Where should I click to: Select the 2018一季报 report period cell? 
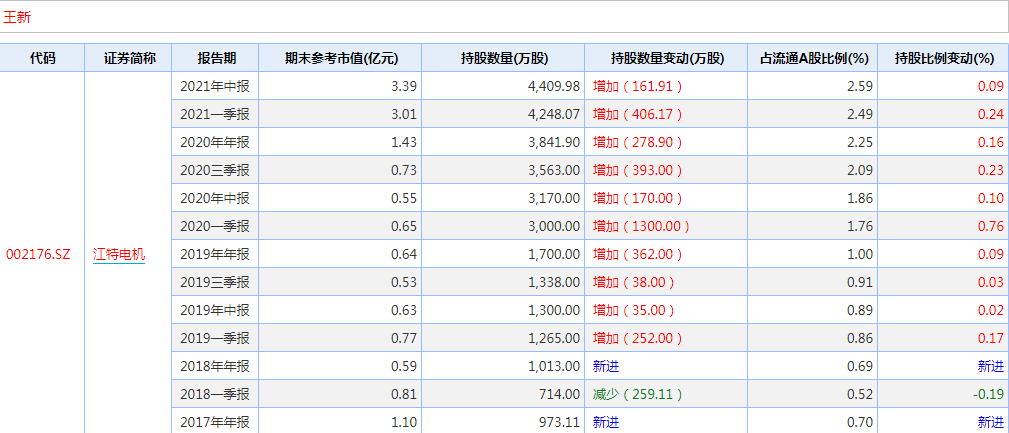(216, 394)
